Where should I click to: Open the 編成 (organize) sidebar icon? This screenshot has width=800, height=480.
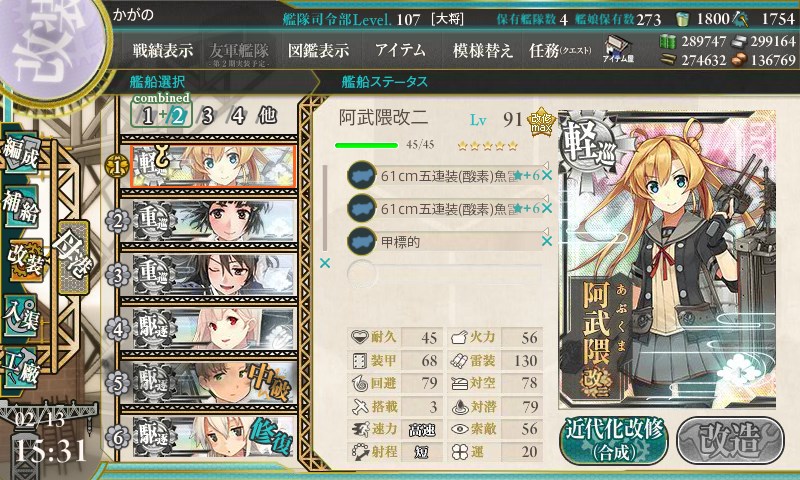pos(21,154)
